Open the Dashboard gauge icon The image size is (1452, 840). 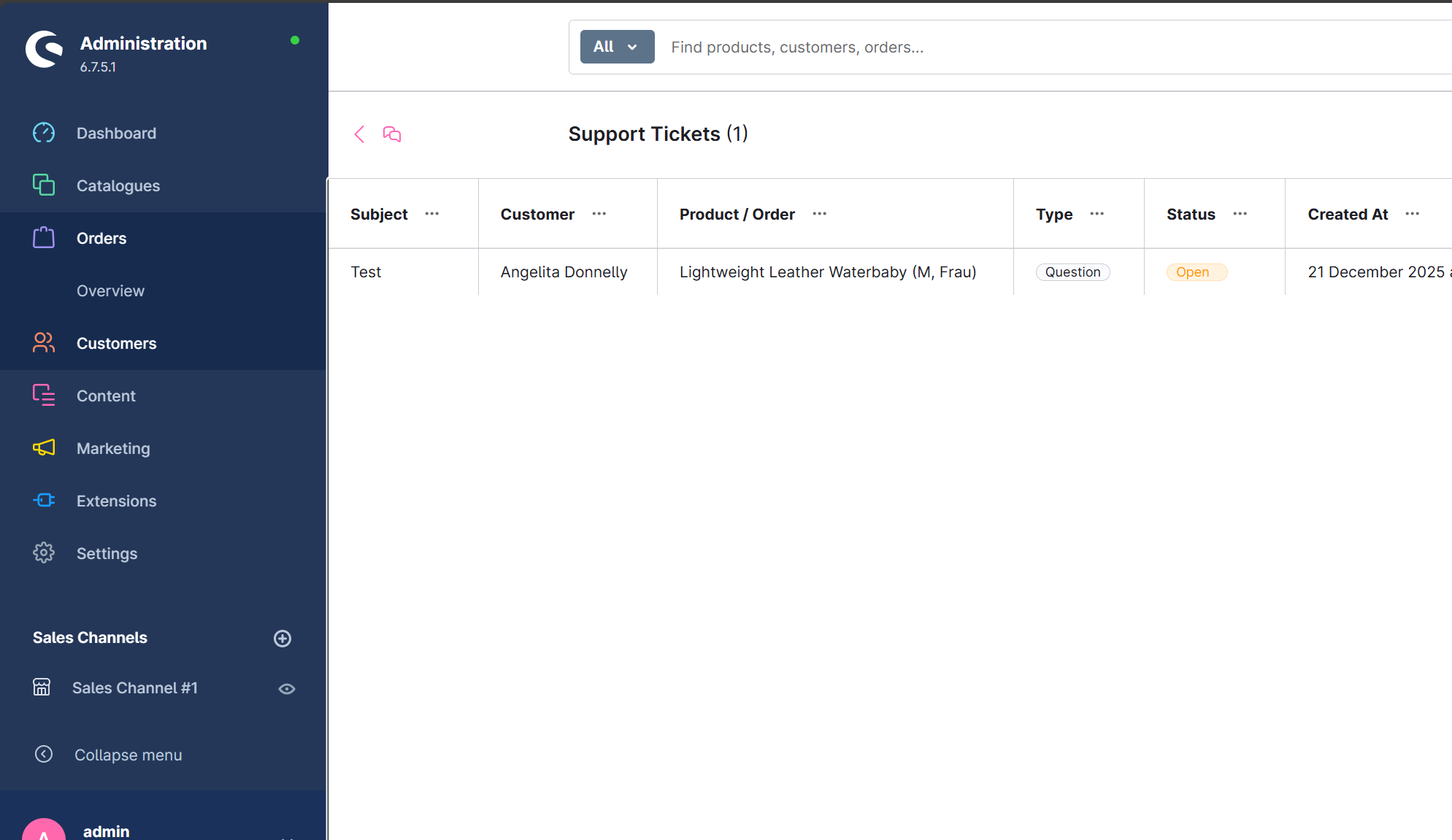pos(44,133)
